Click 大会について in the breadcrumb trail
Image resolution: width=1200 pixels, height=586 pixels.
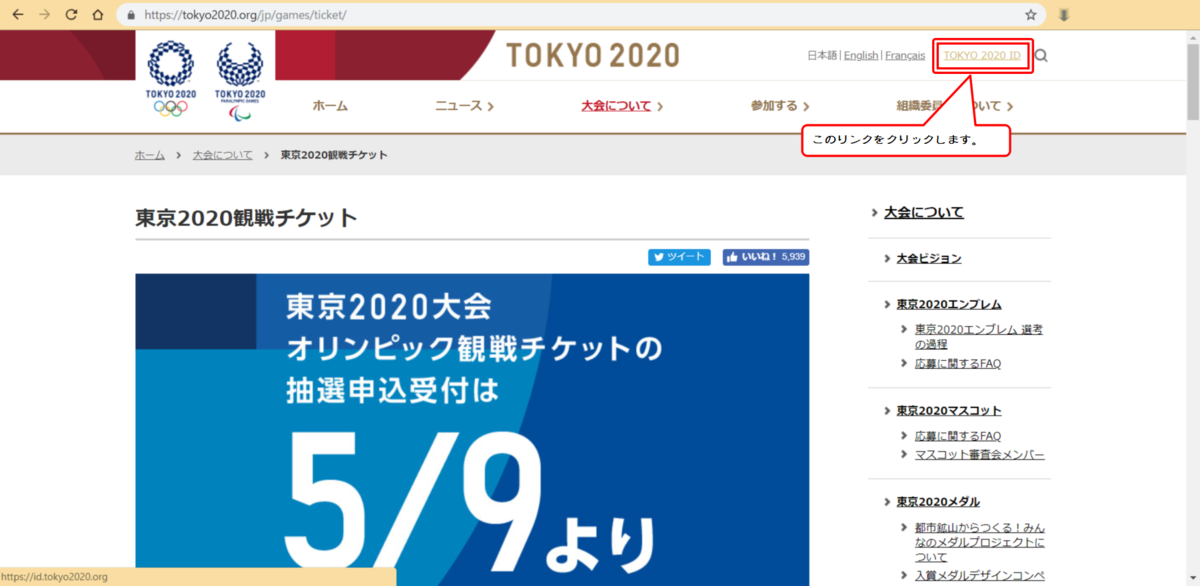[x=223, y=155]
